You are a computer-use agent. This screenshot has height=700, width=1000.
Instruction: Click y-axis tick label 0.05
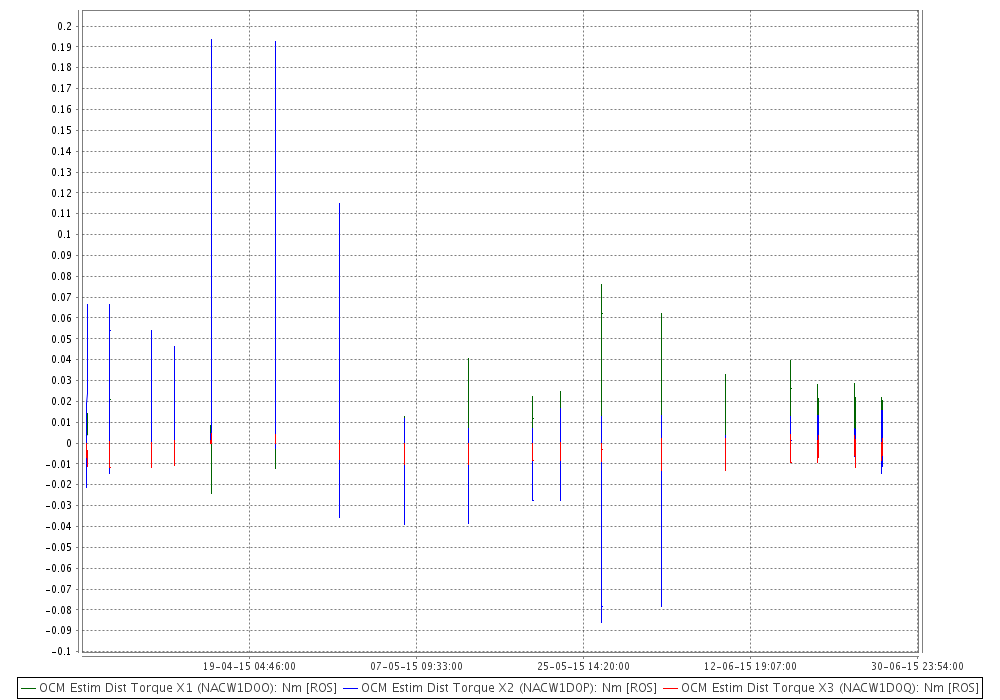pyautogui.click(x=62, y=339)
